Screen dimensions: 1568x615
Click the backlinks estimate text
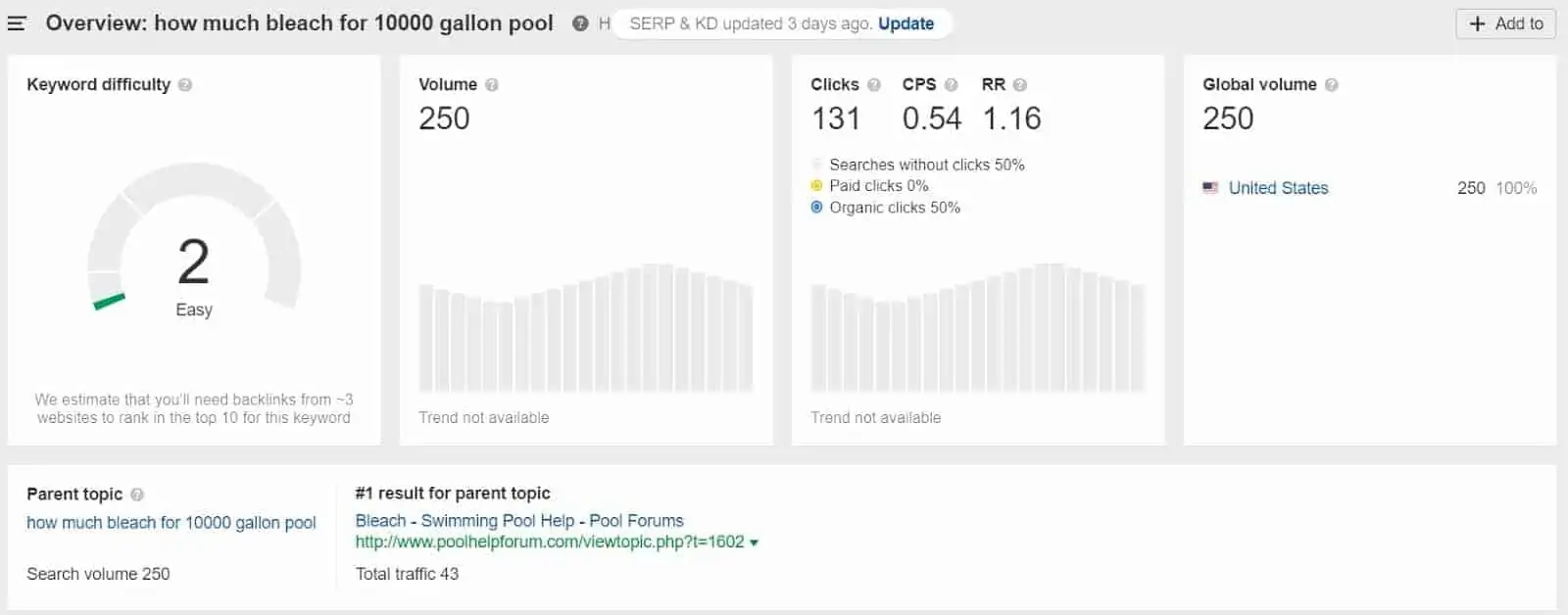(x=194, y=408)
